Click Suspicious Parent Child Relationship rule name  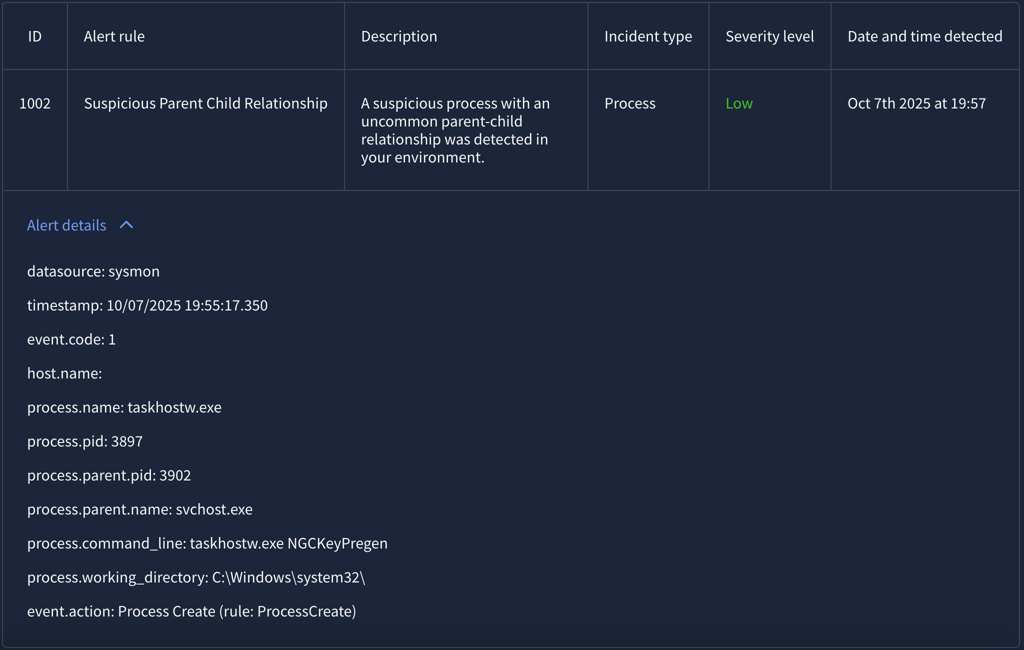[x=205, y=103]
